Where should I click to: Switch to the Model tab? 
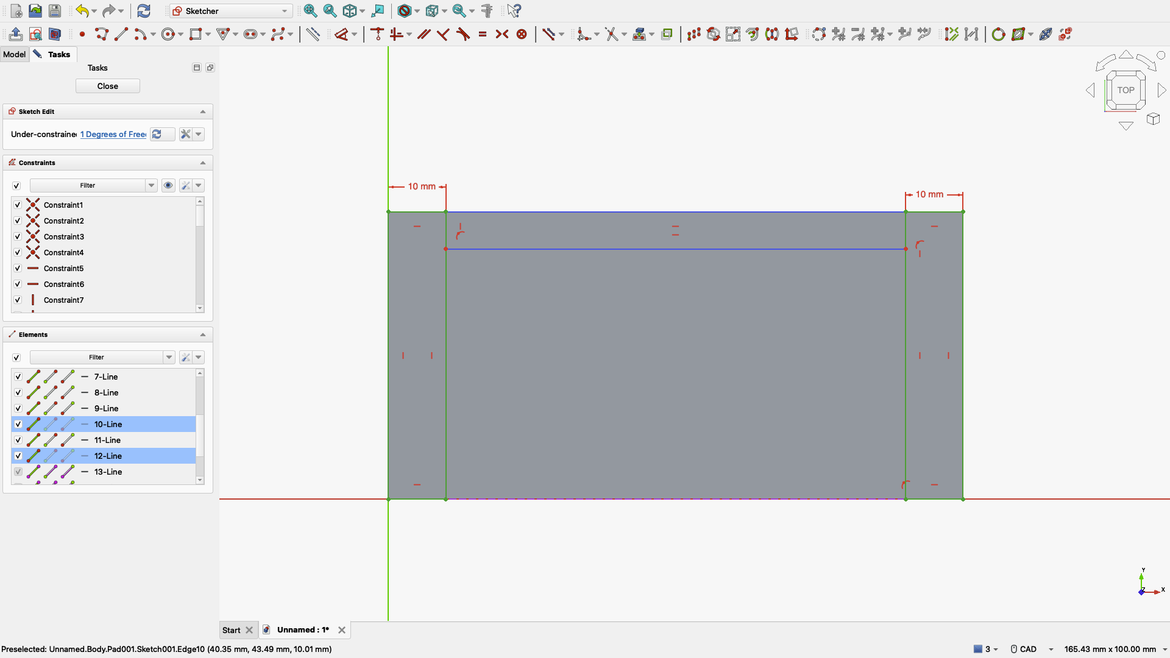pyautogui.click(x=14, y=54)
